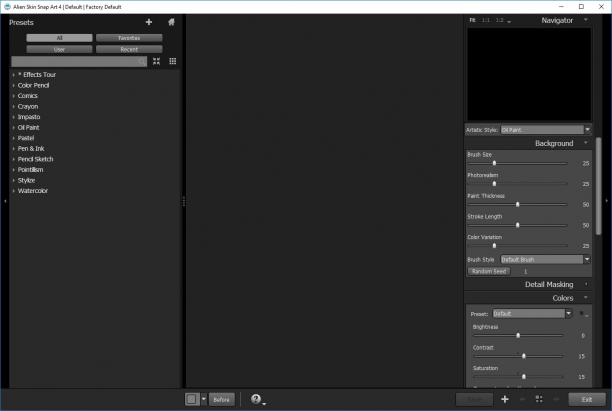Expand the Effects Tour group
This screenshot has height=411, width=612.
[13, 75]
